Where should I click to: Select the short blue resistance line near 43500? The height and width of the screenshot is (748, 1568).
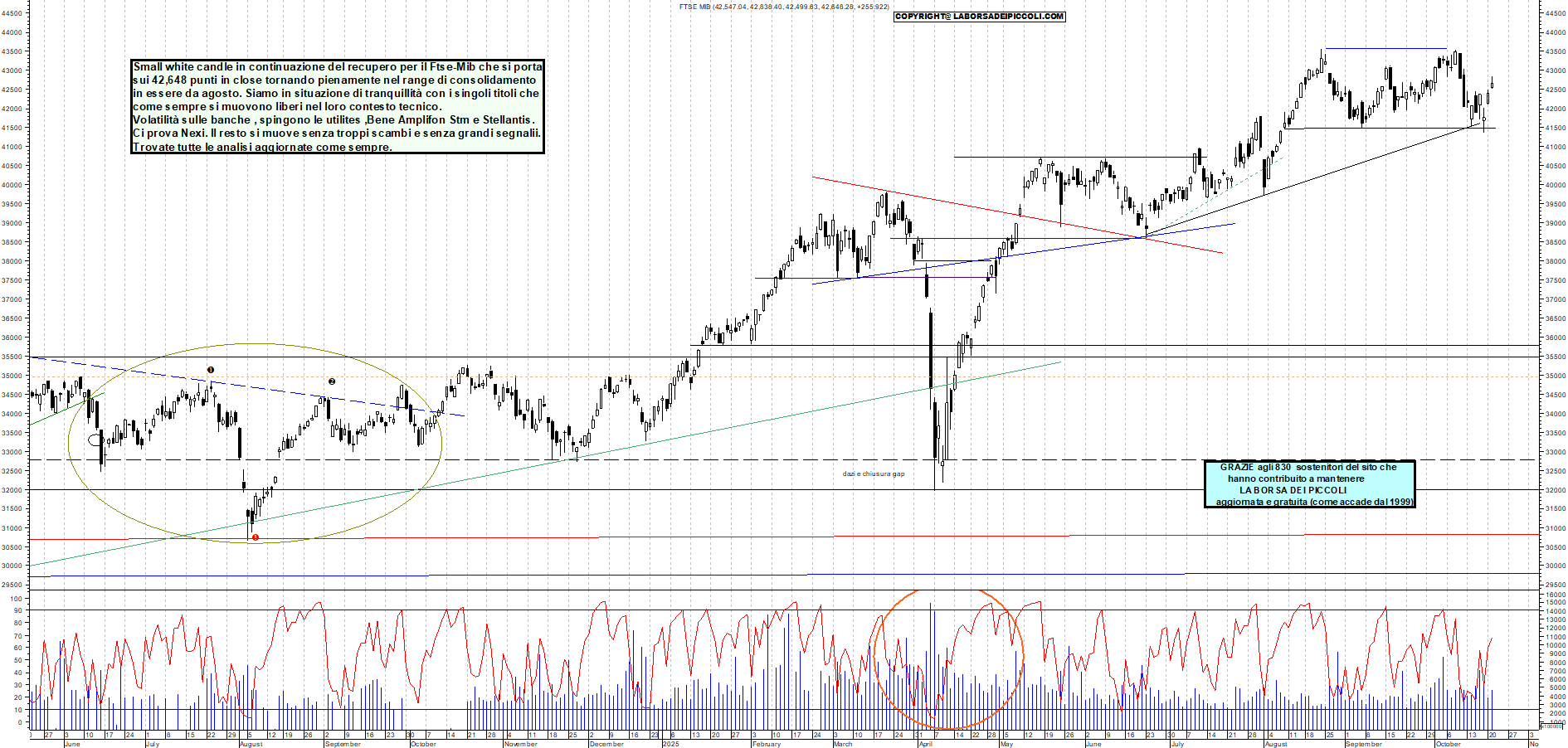[1385, 49]
